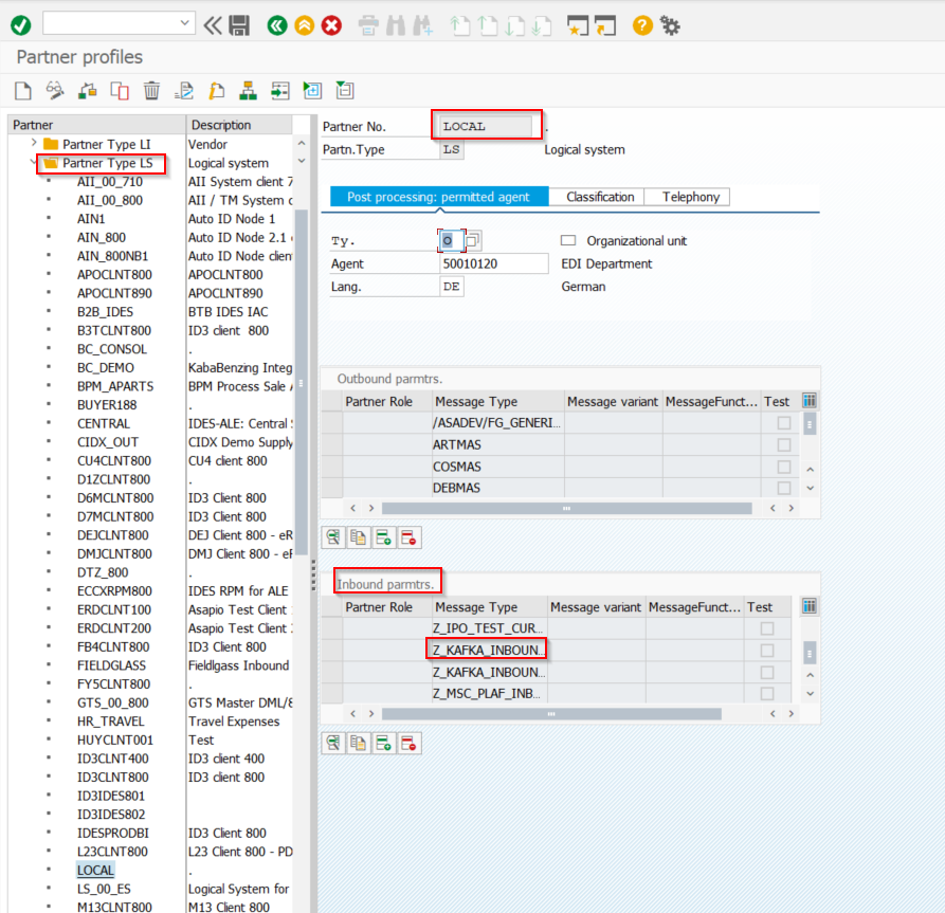Collapse the Partner Type LS folder

tap(33, 162)
